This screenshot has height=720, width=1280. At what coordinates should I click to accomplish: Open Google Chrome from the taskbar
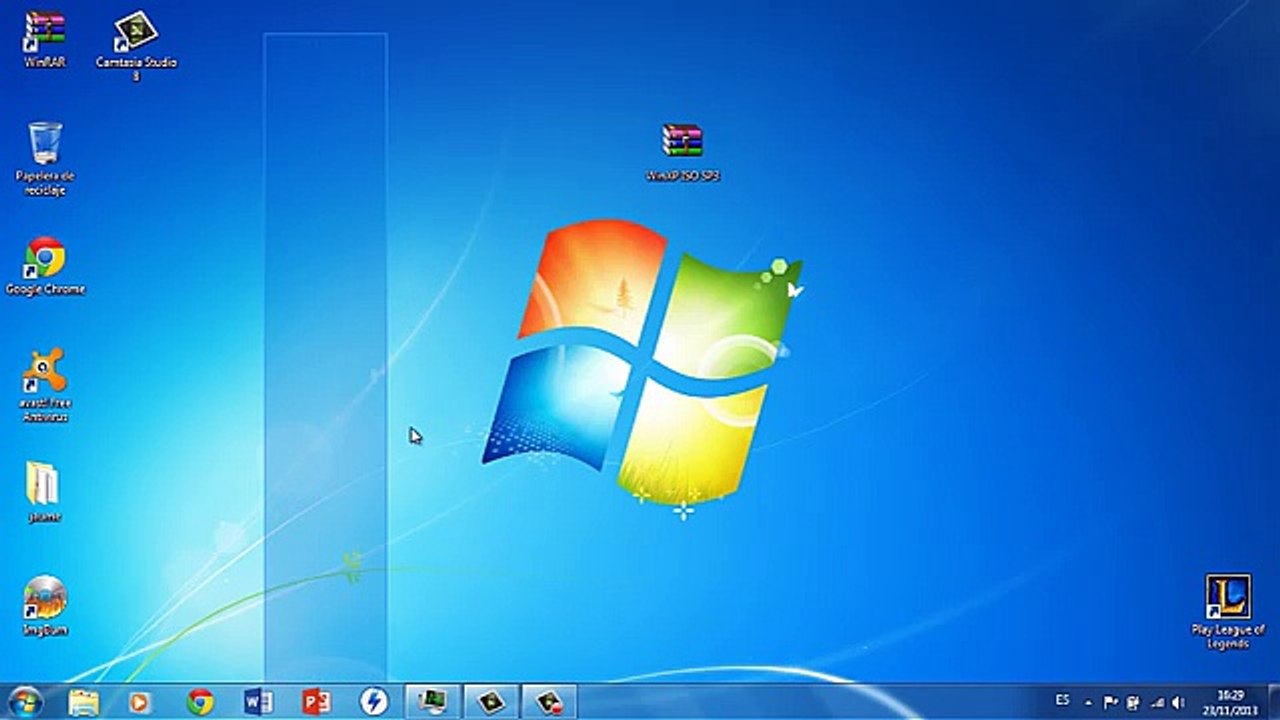tap(200, 702)
